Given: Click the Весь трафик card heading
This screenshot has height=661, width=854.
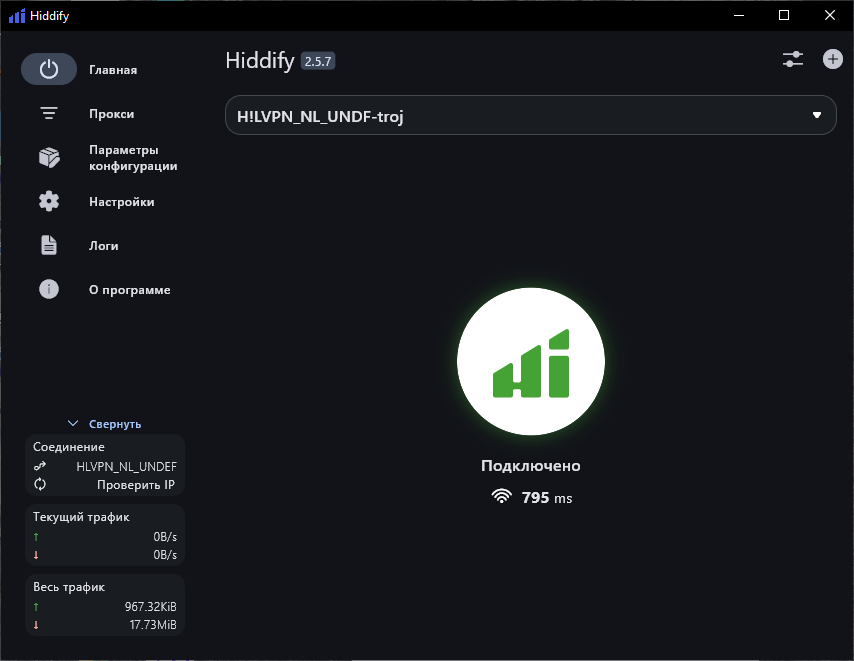Looking at the screenshot, I should click(69, 587).
